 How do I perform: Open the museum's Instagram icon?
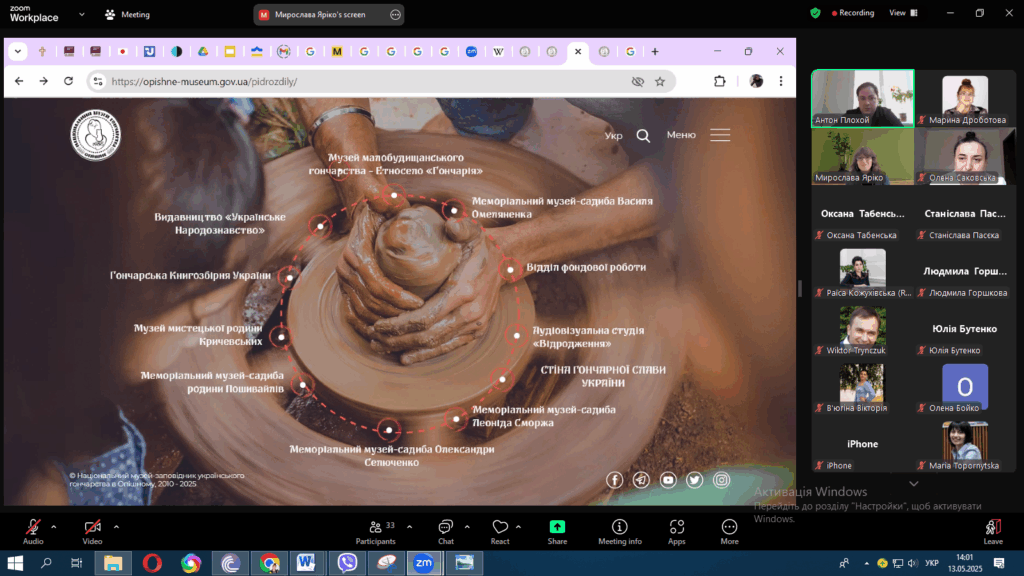(x=721, y=480)
